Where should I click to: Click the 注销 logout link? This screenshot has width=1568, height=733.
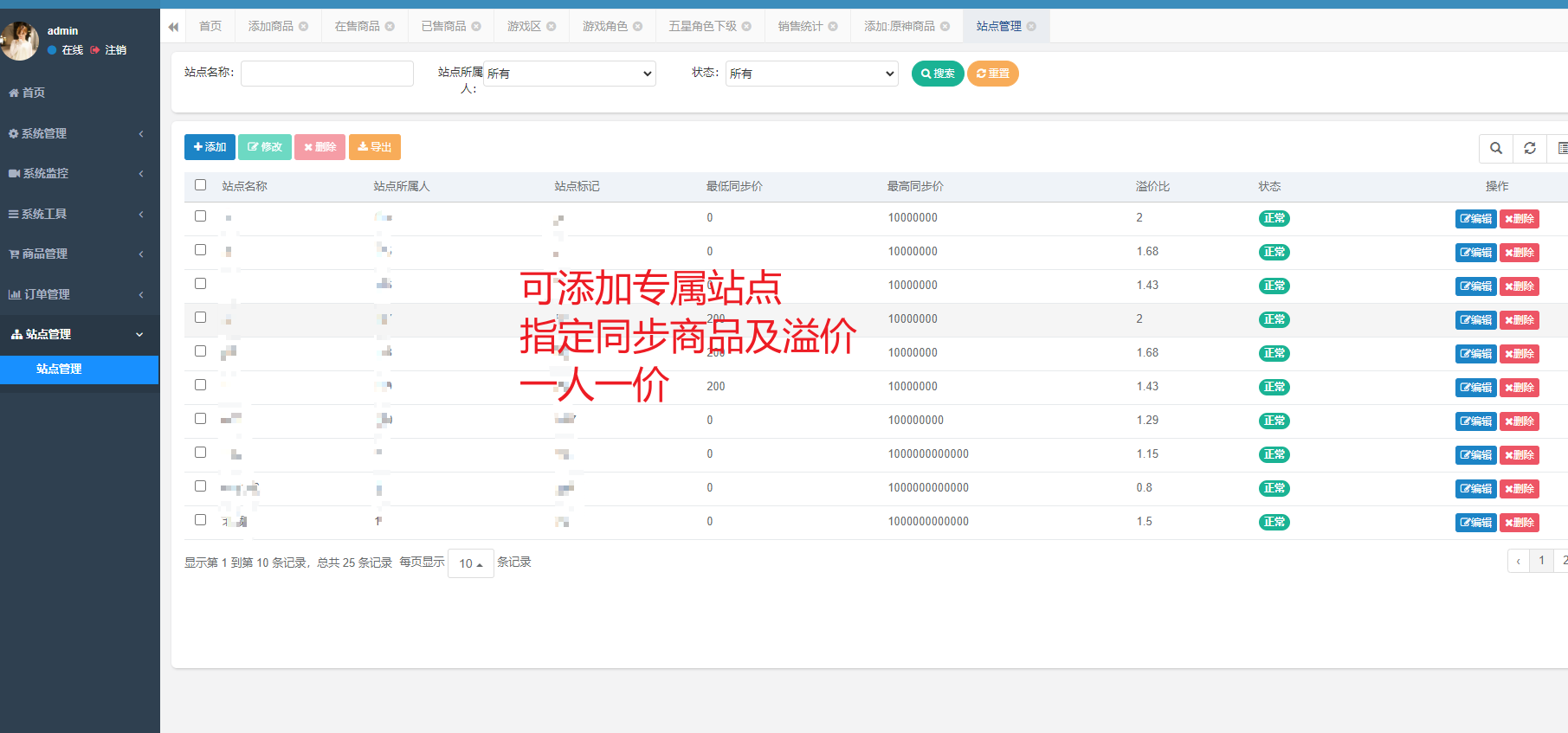[109, 50]
